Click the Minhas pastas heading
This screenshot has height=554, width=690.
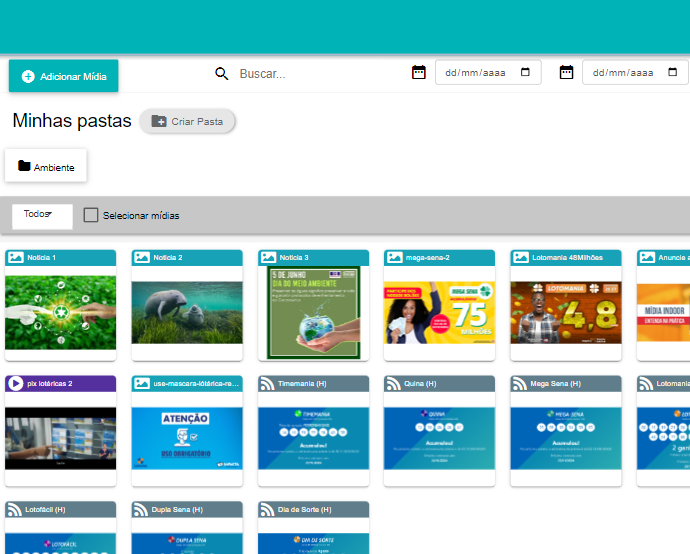pyautogui.click(x=72, y=120)
